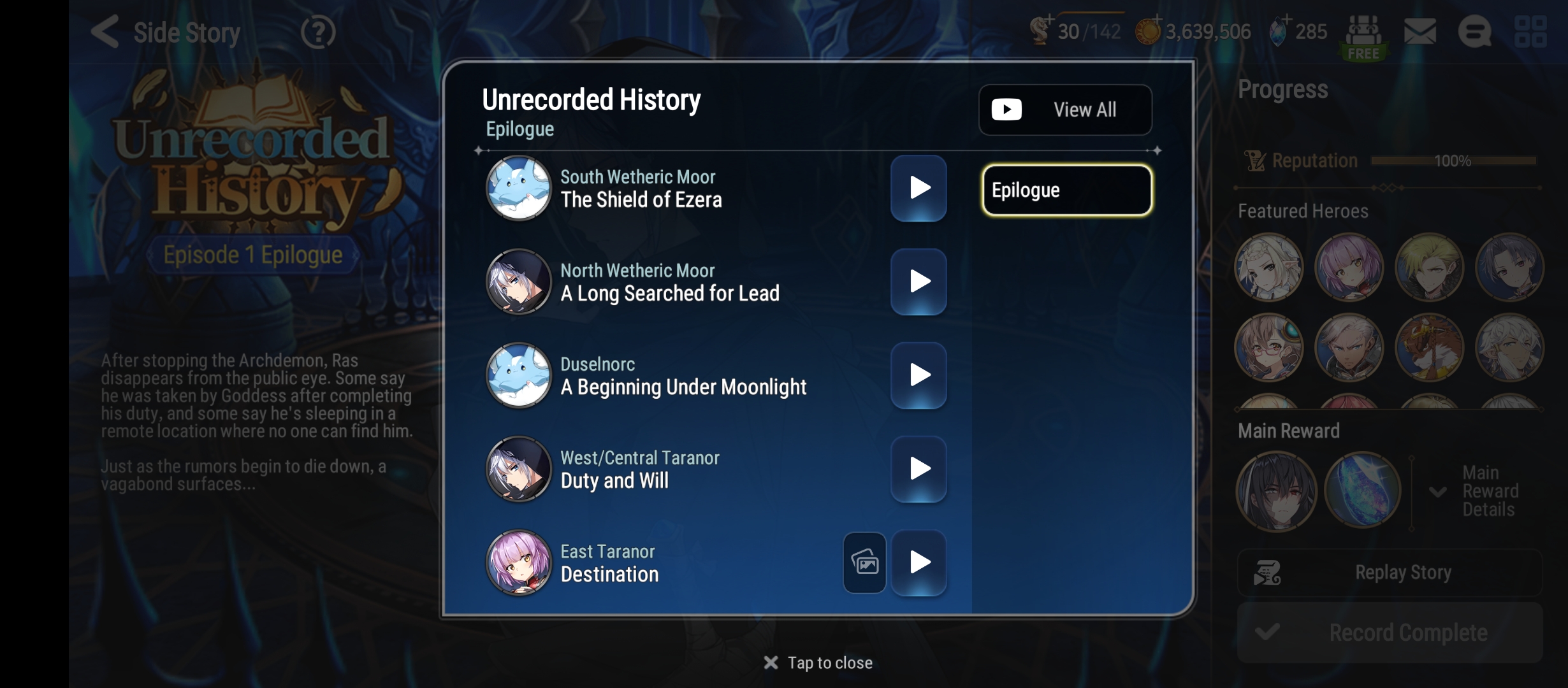The height and width of the screenshot is (688, 1568).
Task: Open the main menu grid icon
Action: (x=1530, y=31)
